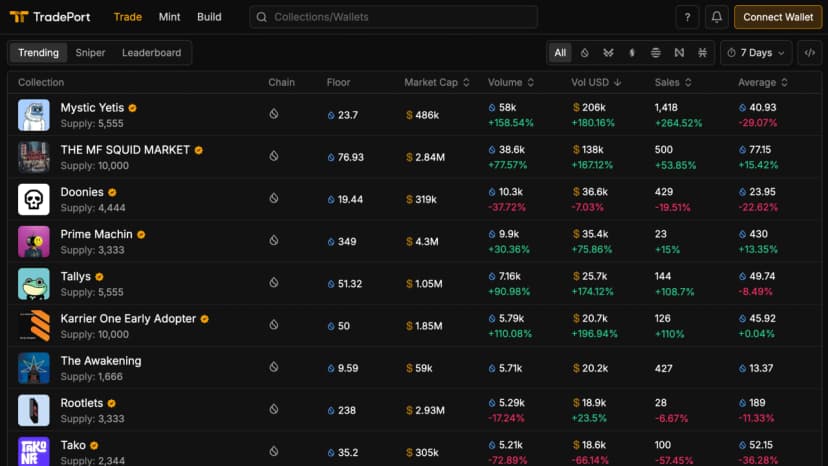Click the Tako thumbnail
828x466 pixels.
(34, 451)
